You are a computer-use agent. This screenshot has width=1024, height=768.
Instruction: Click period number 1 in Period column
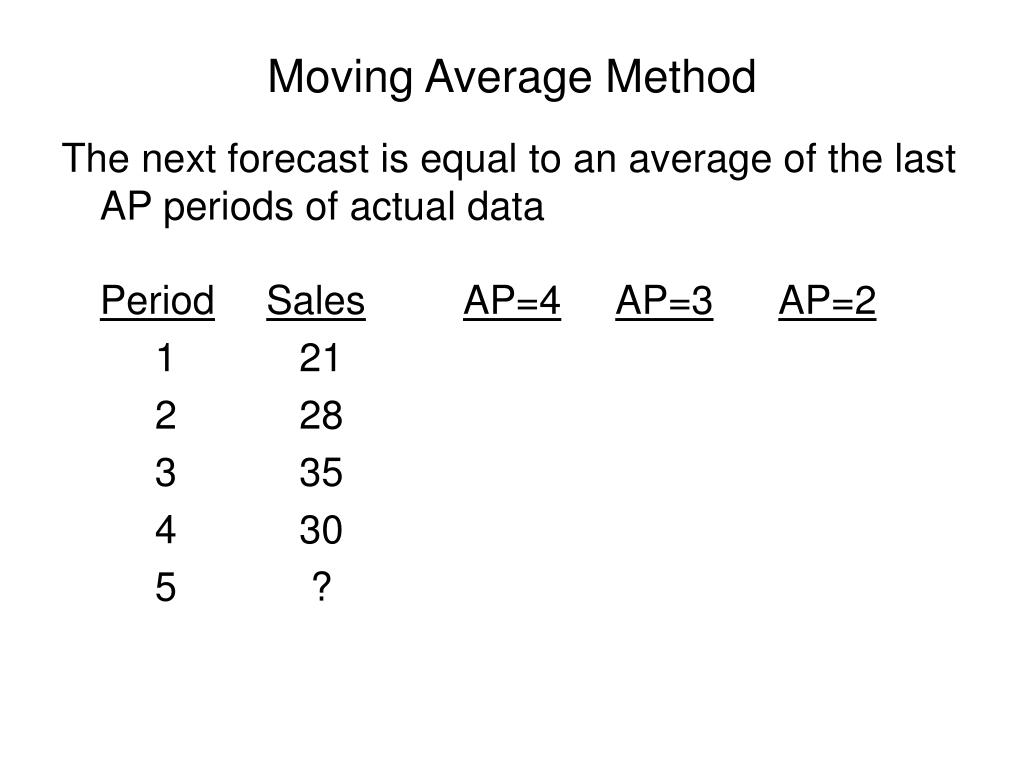coord(165,358)
